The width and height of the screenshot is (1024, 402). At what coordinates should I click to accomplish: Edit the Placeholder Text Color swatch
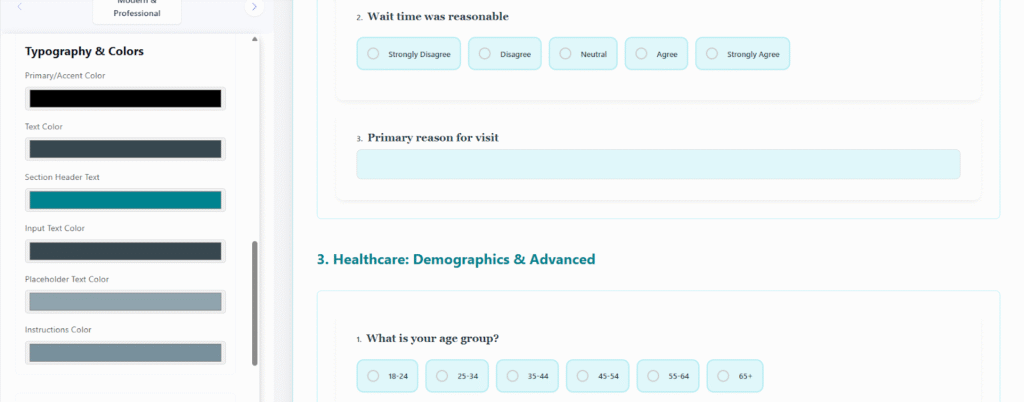coord(125,301)
